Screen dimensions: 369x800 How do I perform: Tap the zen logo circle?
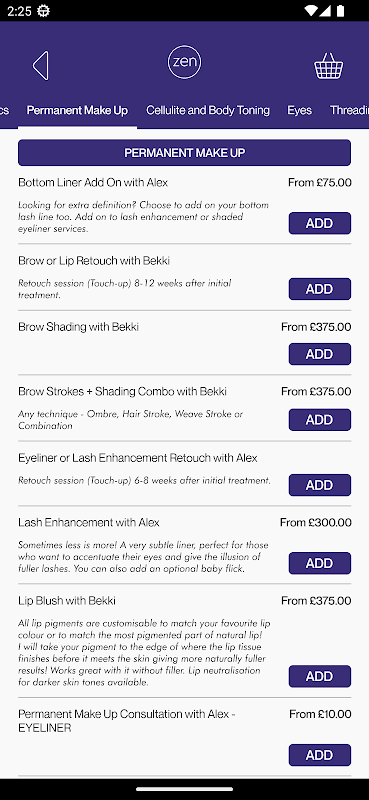pos(184,62)
